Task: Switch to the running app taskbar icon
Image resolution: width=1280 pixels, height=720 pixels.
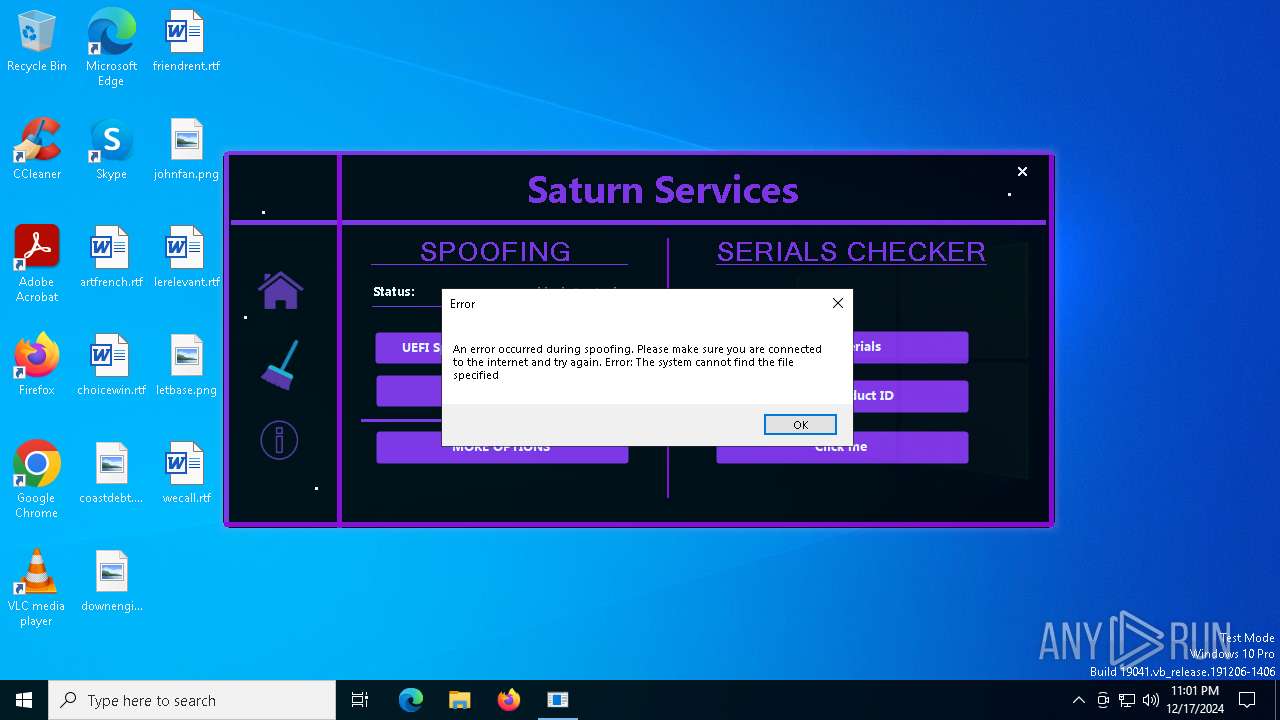Action: pyautogui.click(x=558, y=700)
